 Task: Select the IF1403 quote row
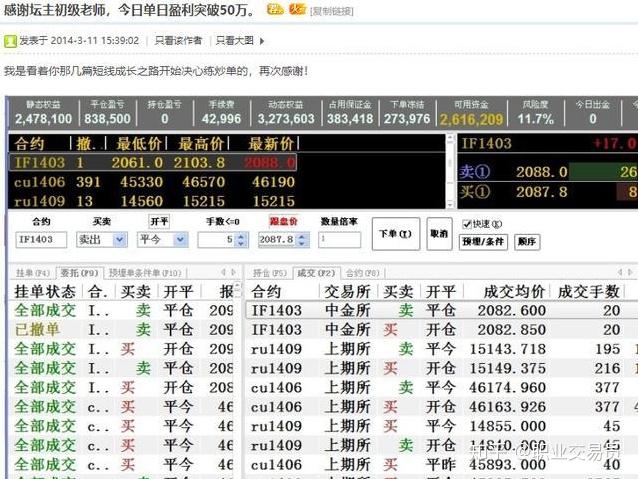153,163
